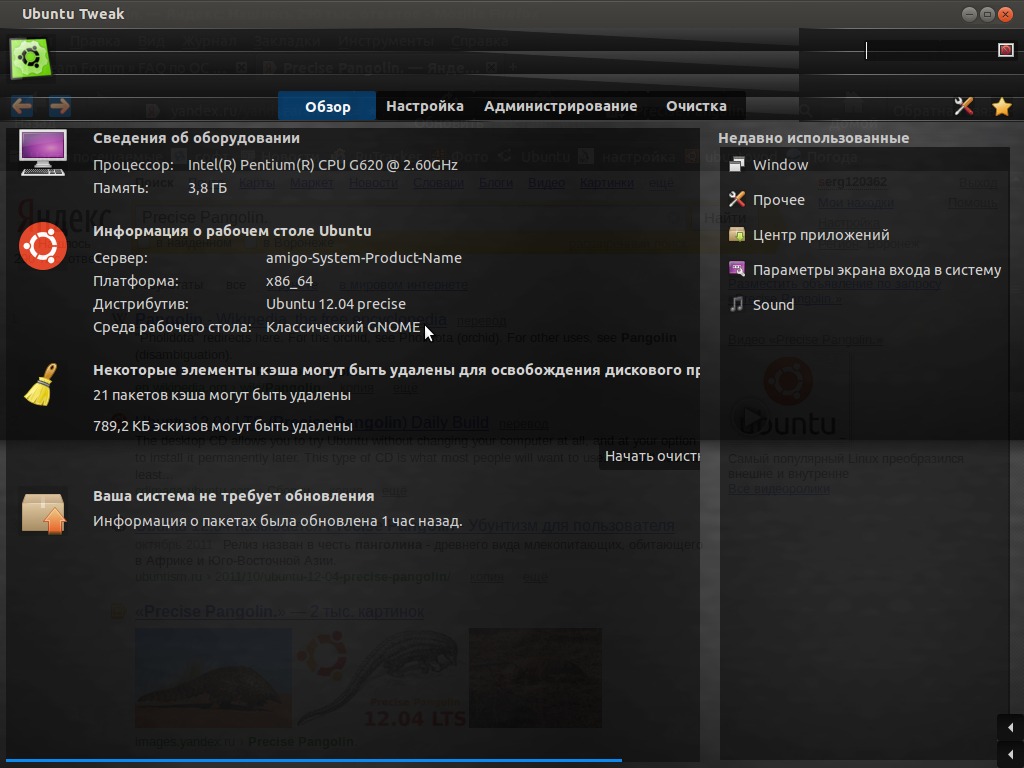Select the processor value Intel Pentium G620
The height and width of the screenshot is (768, 1024).
(323, 165)
